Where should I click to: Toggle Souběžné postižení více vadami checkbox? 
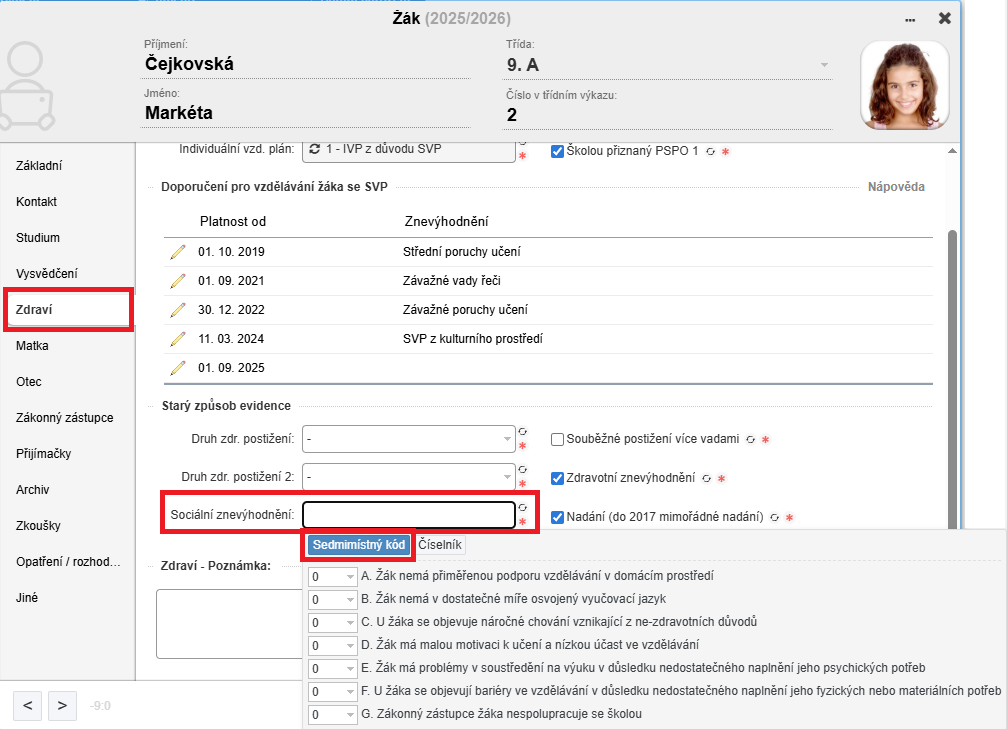click(558, 439)
